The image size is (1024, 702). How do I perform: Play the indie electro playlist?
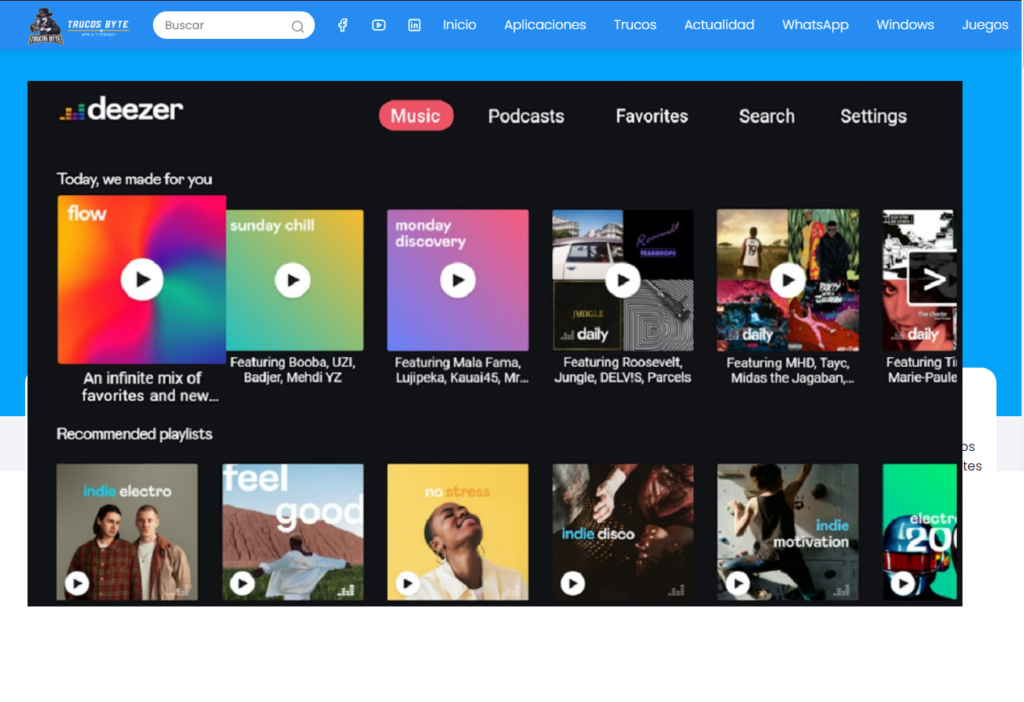77,583
